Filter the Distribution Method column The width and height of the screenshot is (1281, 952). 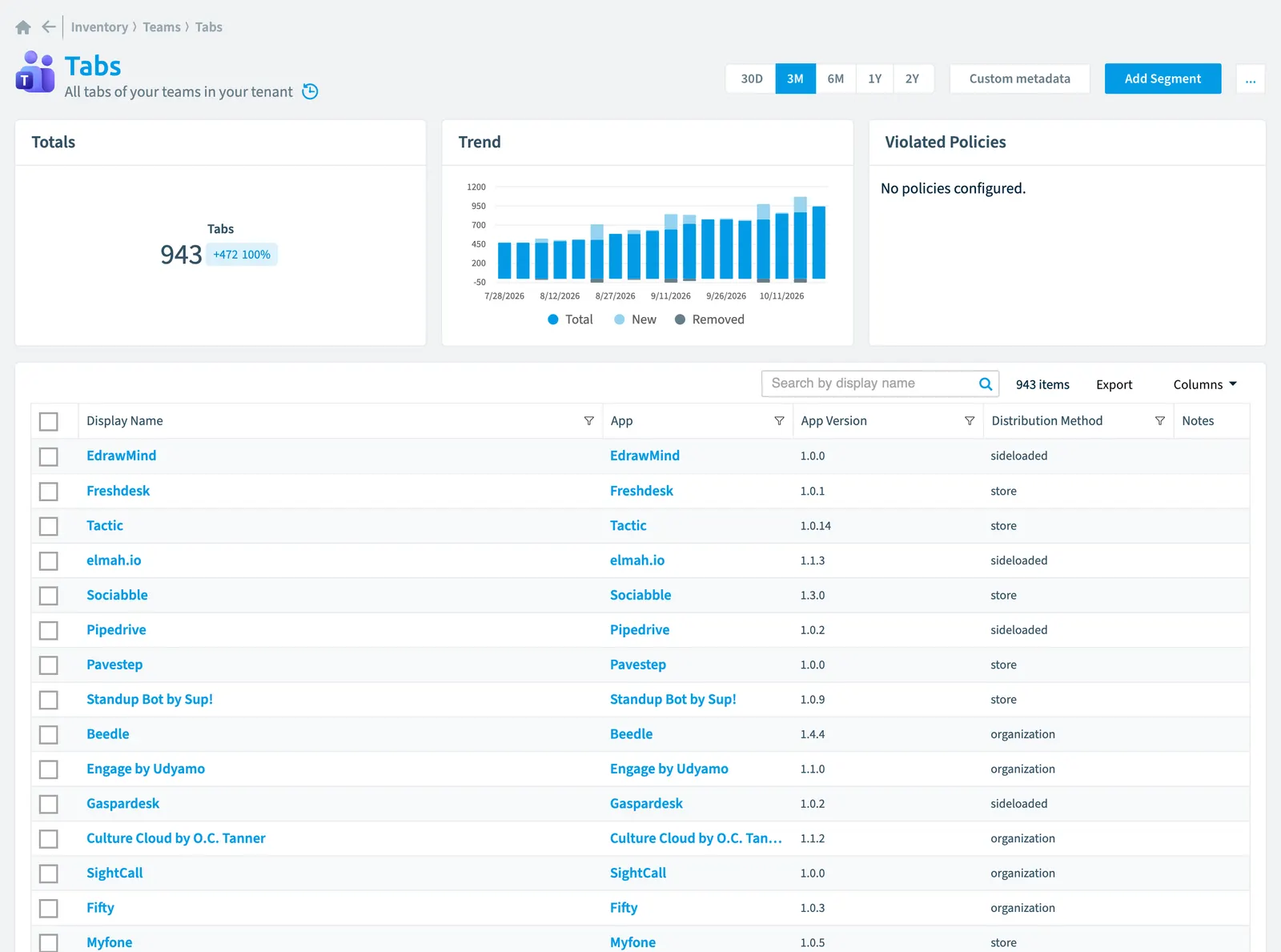click(1160, 421)
